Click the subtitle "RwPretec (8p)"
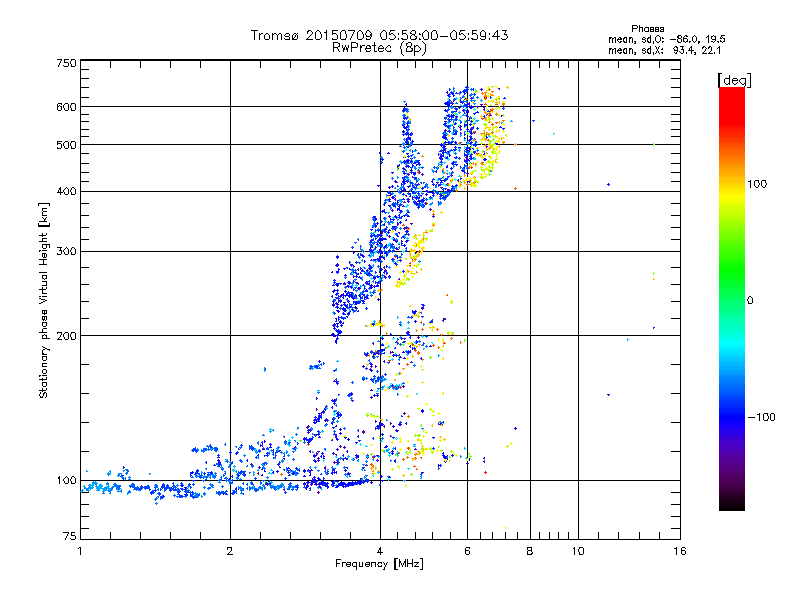This screenshot has width=800, height=600. 380,48
